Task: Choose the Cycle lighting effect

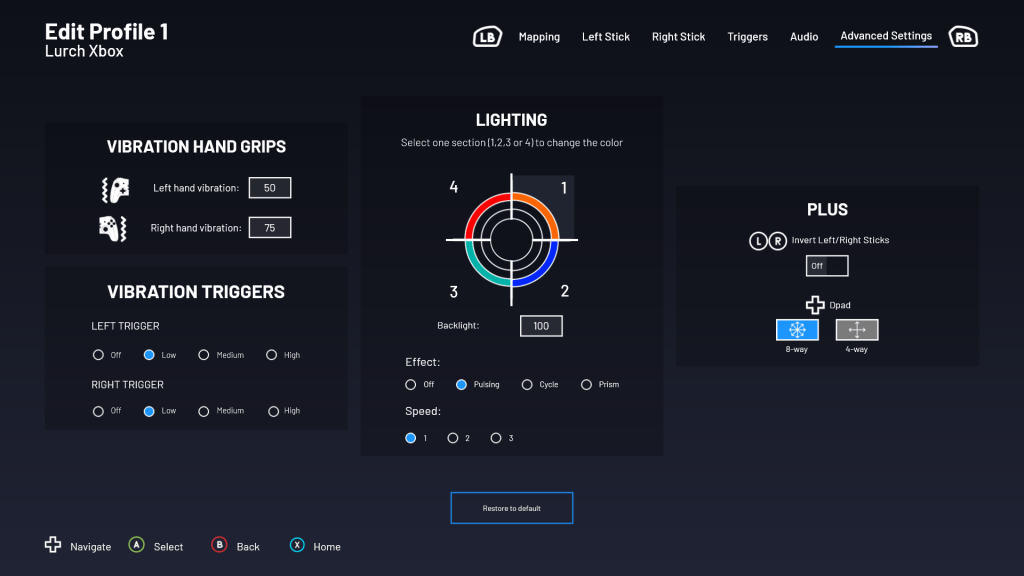Action: pyautogui.click(x=527, y=385)
